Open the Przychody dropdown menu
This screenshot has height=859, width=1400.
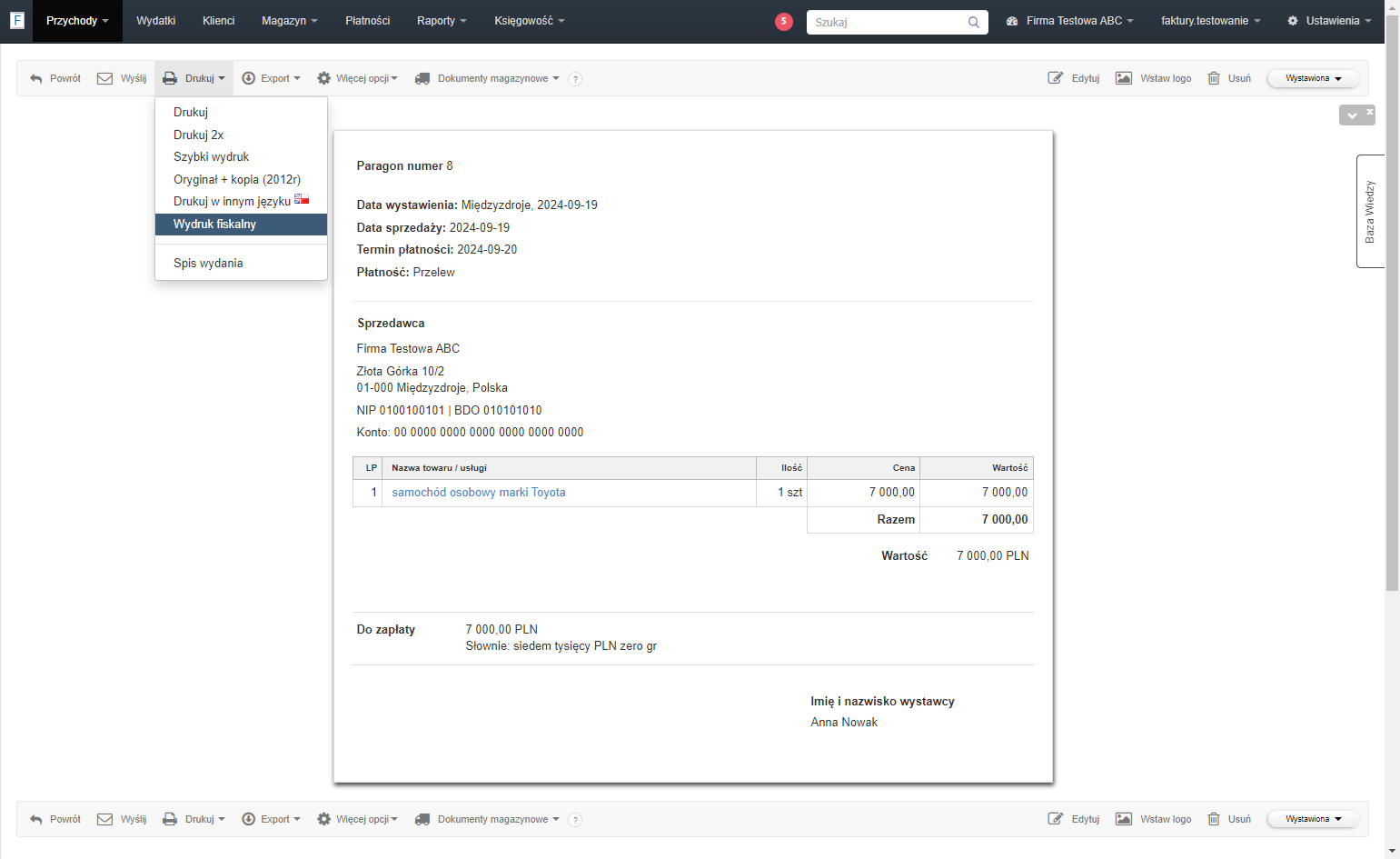[77, 21]
